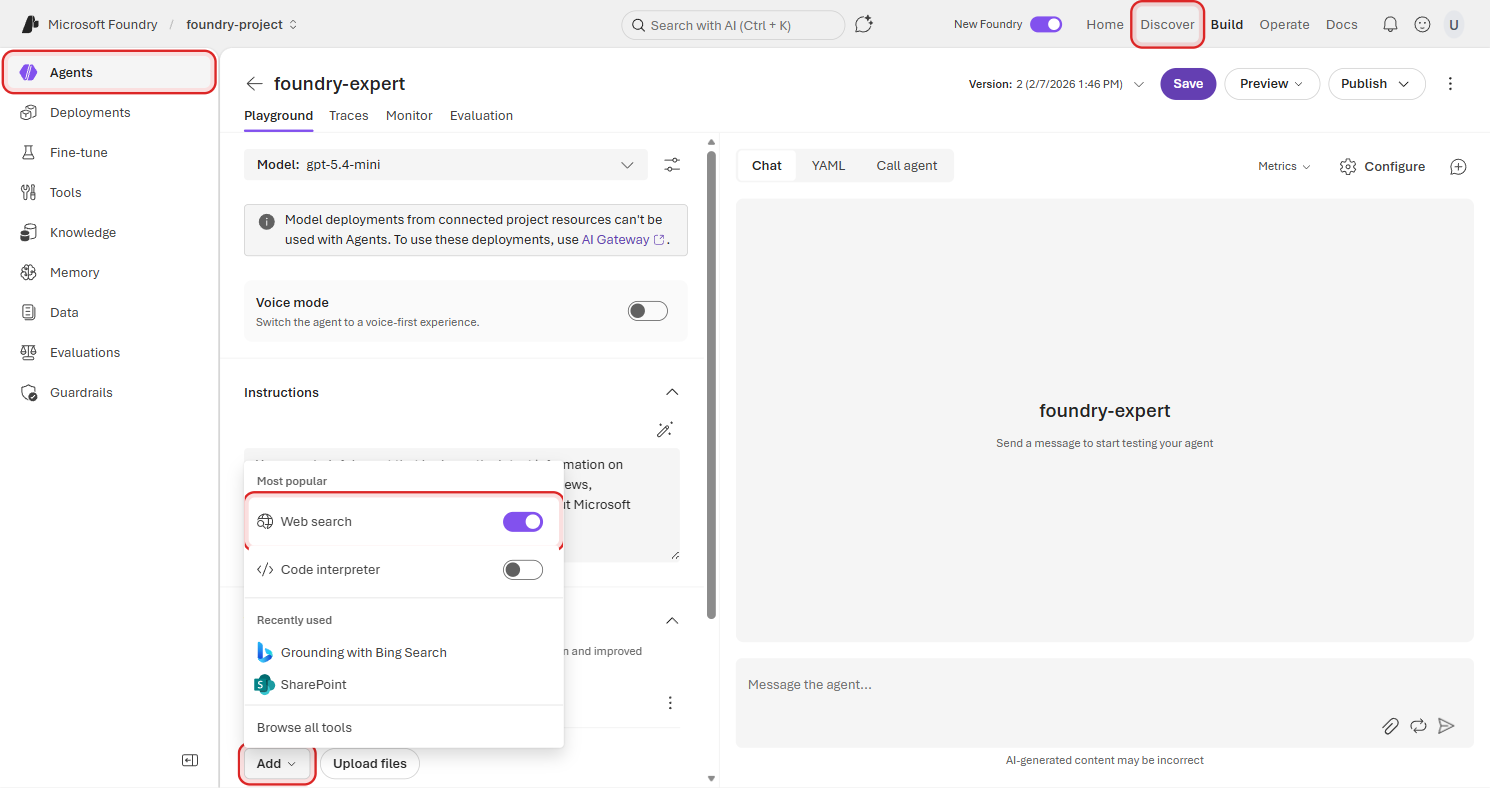Open the user account avatar

[x=1453, y=24]
